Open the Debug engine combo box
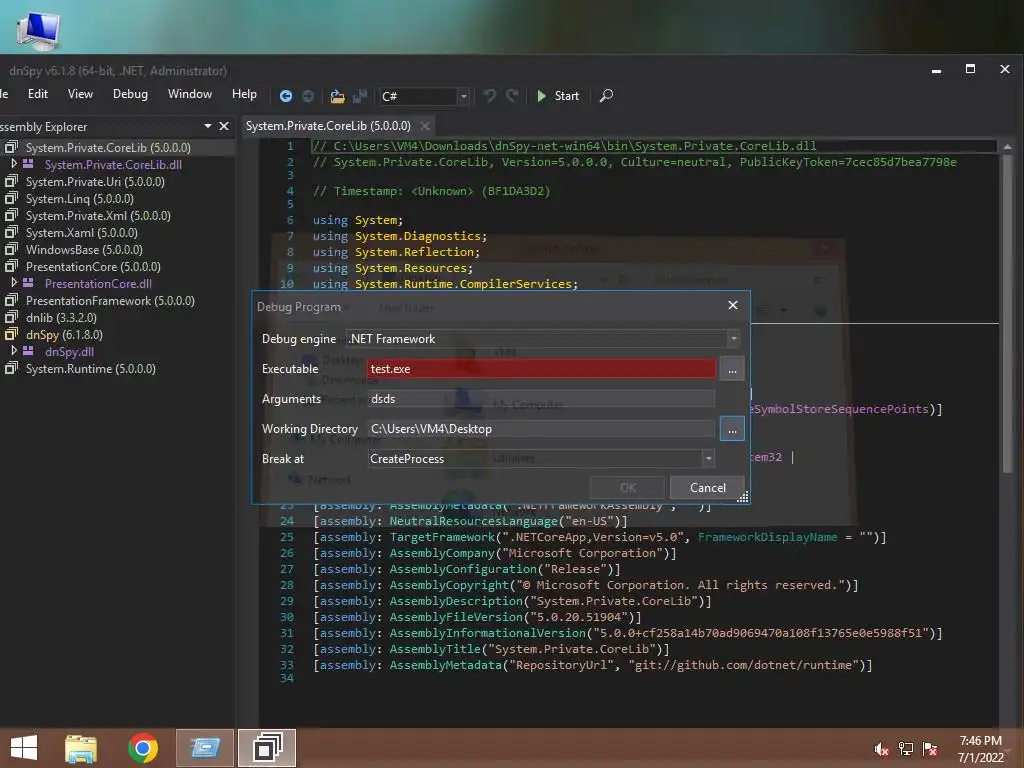Viewport: 1024px width, 768px height. tap(543, 338)
